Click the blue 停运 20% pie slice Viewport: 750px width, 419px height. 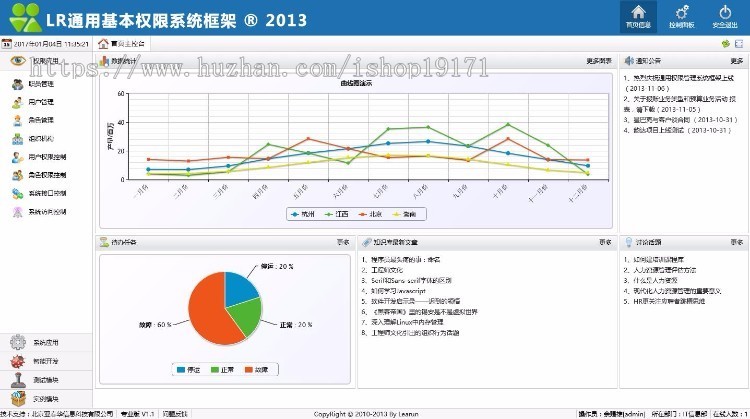[x=239, y=288]
